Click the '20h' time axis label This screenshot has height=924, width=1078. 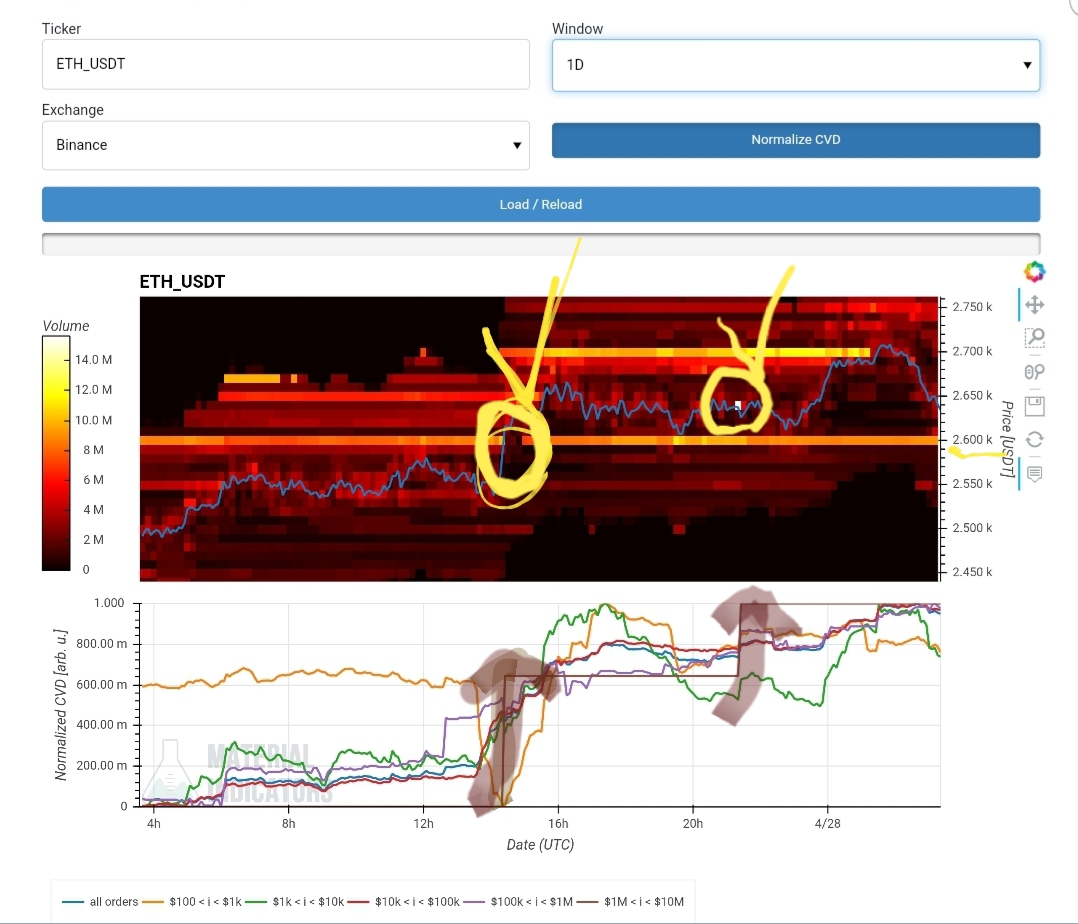pyautogui.click(x=692, y=824)
